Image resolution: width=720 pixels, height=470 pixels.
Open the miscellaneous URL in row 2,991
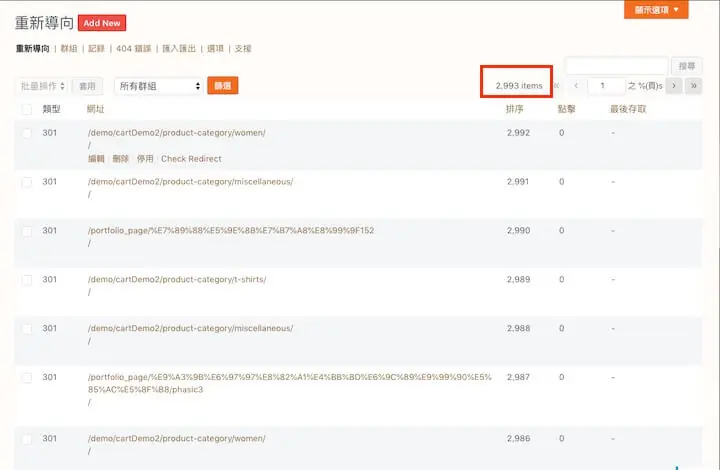pos(191,182)
